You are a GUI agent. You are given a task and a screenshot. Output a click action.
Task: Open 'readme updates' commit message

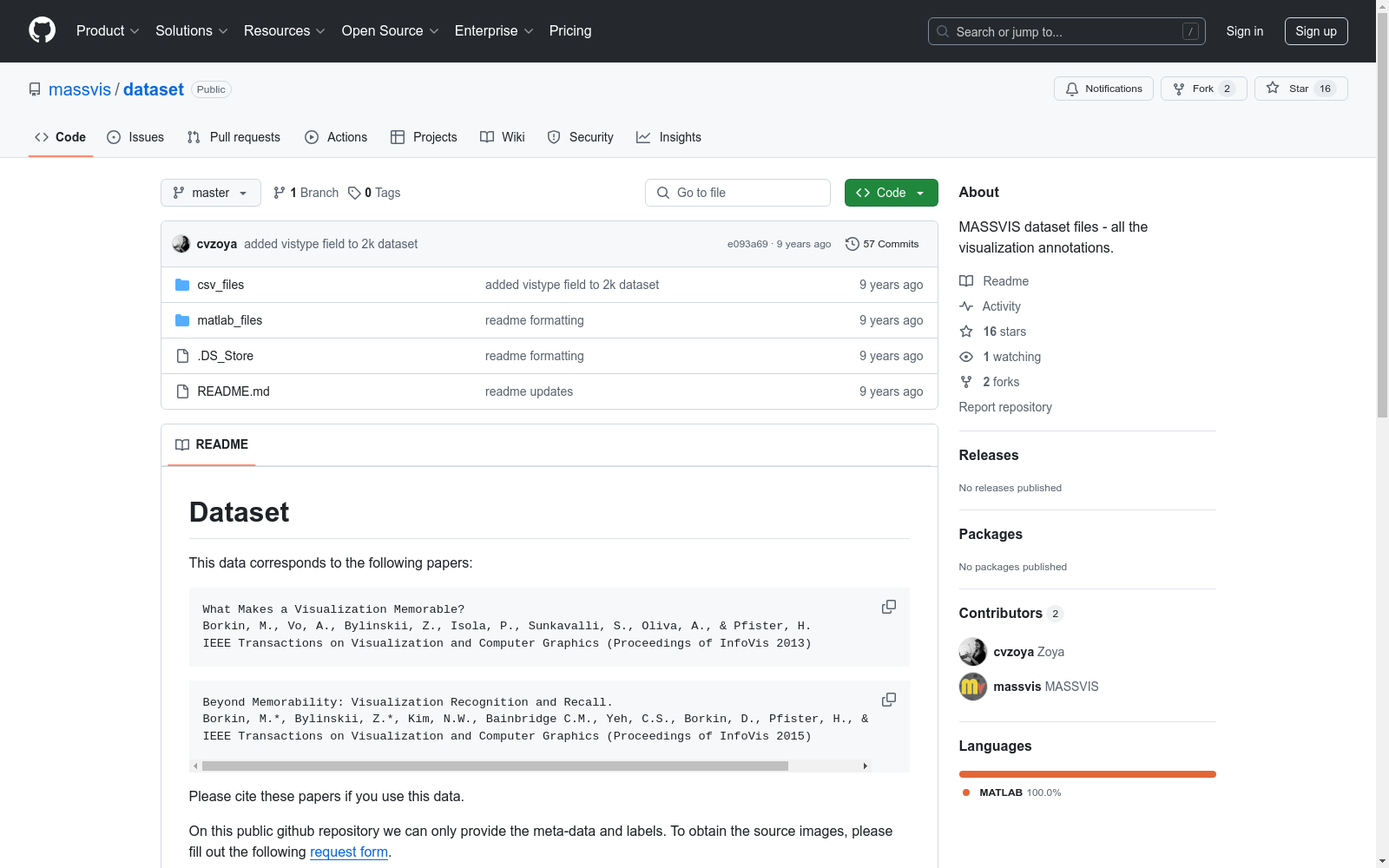pos(529,391)
